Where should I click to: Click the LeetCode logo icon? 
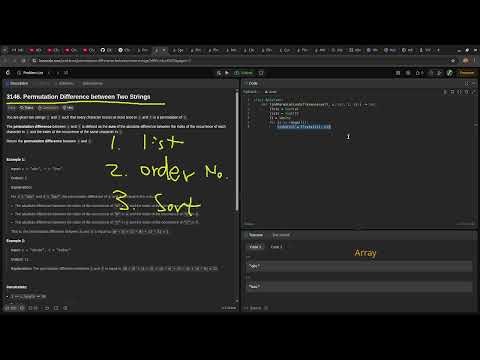tap(8, 73)
